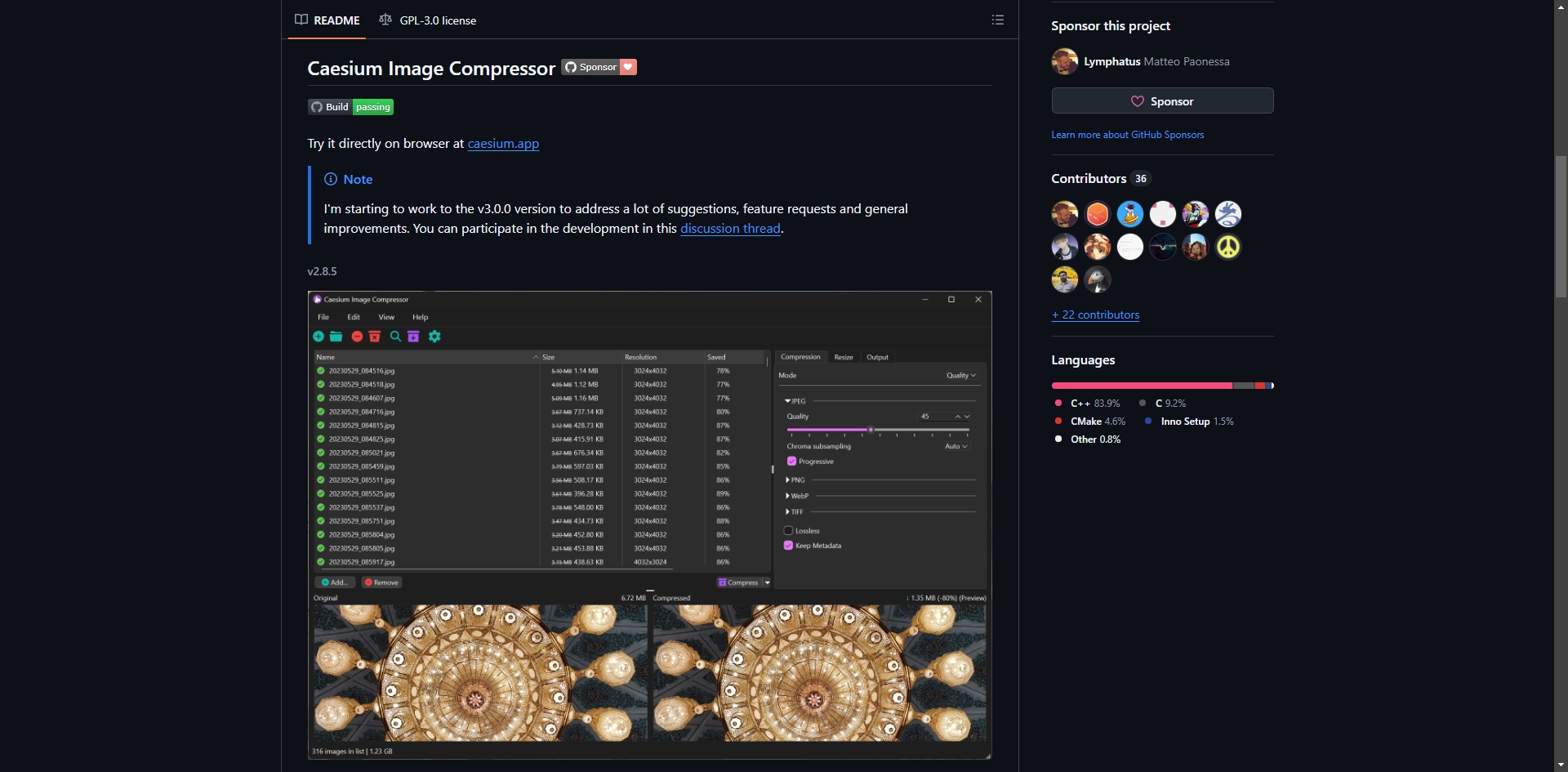The width and height of the screenshot is (1568, 772).
Task: Click the Name column header in Caesium file list
Action: 426,357
